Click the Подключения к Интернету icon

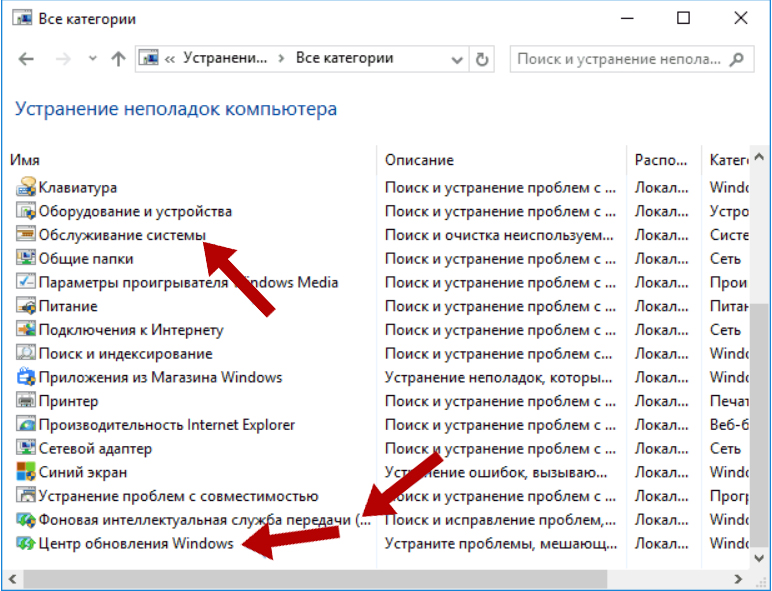pos(26,329)
